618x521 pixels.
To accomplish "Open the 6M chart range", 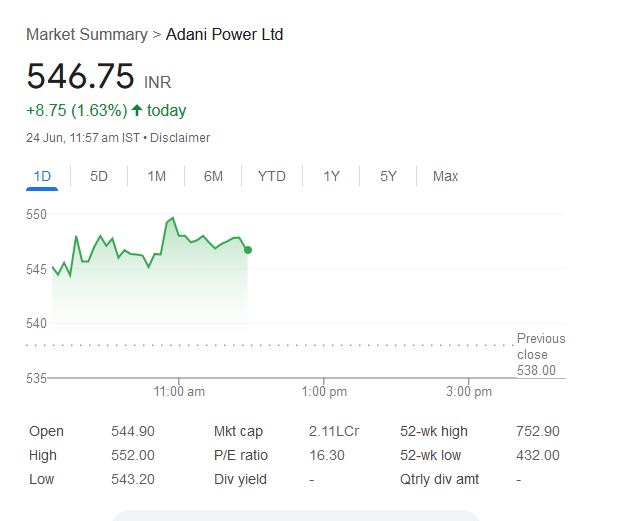I will click(x=213, y=176).
